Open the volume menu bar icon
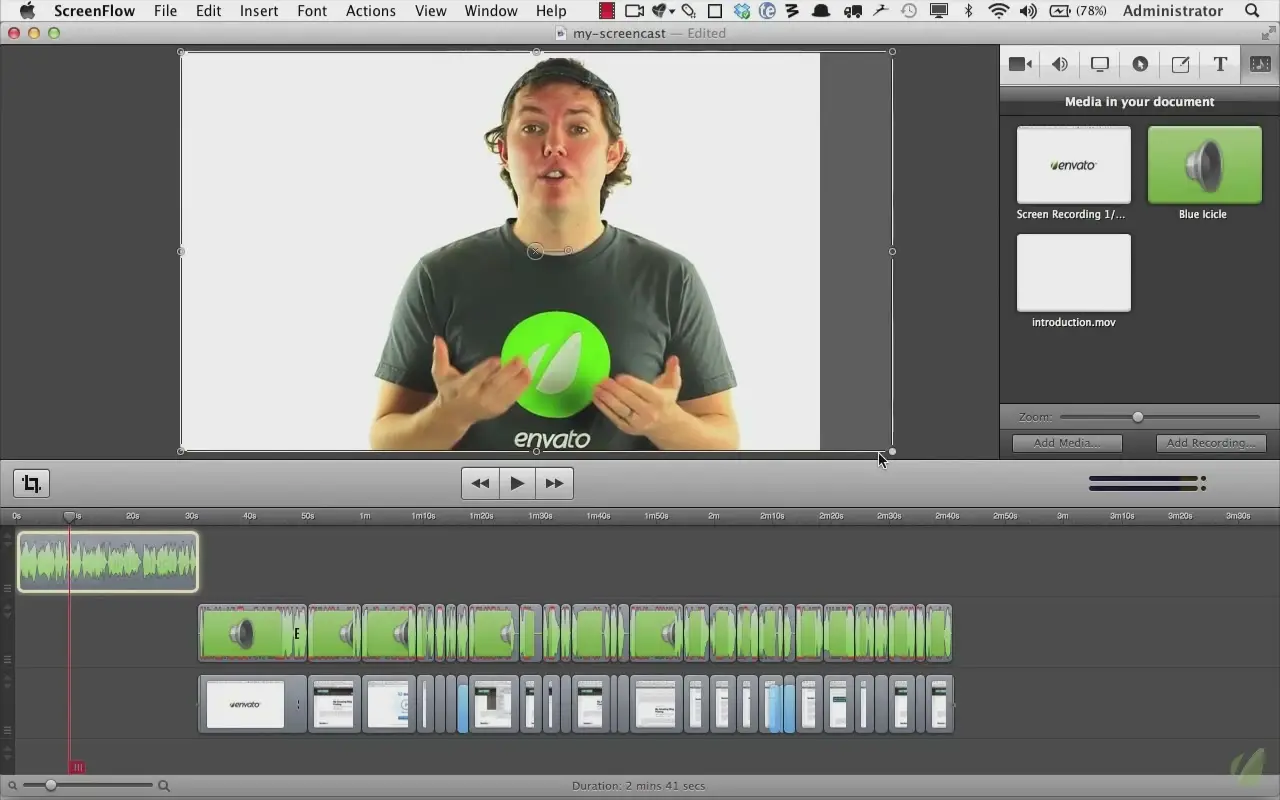This screenshot has height=800, width=1280. (1028, 11)
